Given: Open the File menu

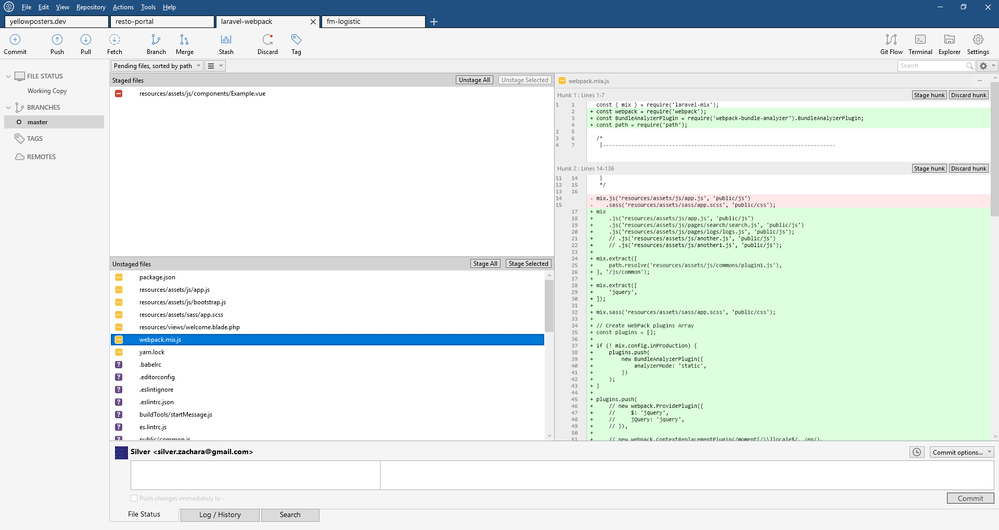Looking at the screenshot, I should 26,7.
